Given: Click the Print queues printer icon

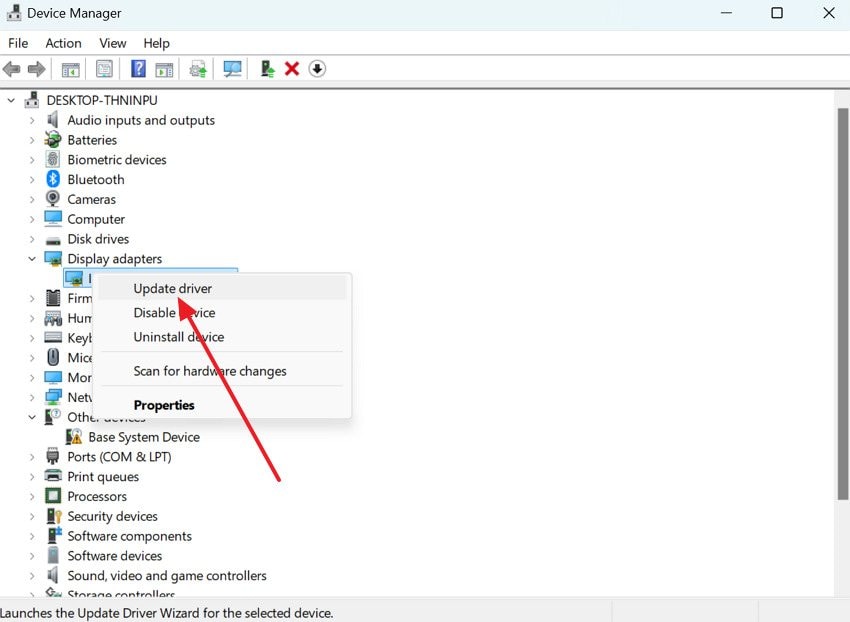Looking at the screenshot, I should (53, 476).
